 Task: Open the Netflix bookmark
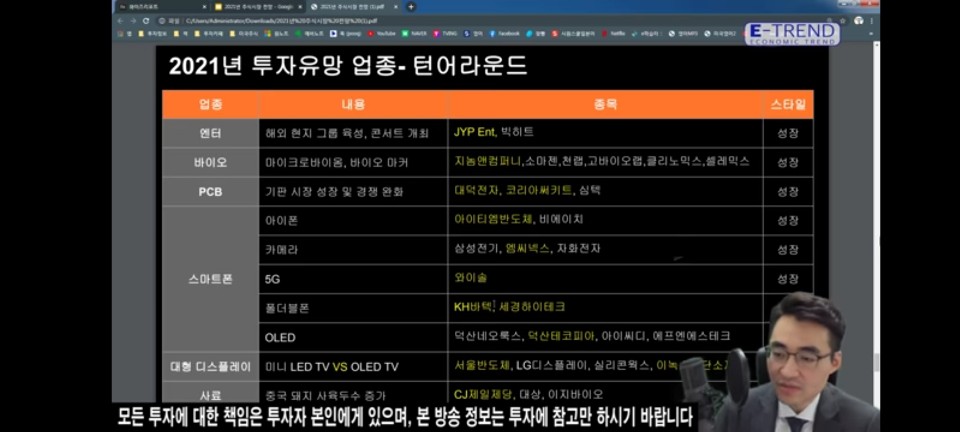click(613, 33)
